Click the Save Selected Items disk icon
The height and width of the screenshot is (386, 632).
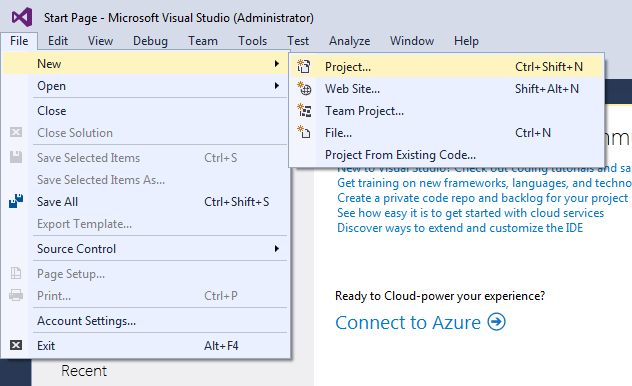pyautogui.click(x=16, y=157)
